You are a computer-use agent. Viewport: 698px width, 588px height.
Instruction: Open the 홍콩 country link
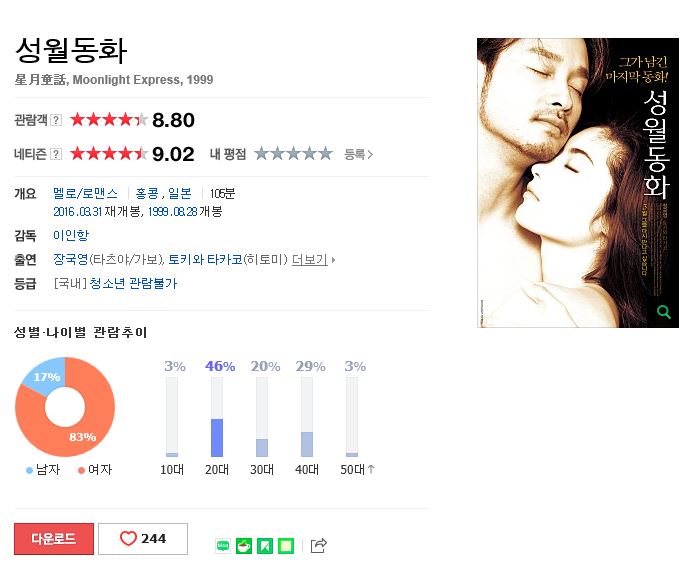[147, 193]
